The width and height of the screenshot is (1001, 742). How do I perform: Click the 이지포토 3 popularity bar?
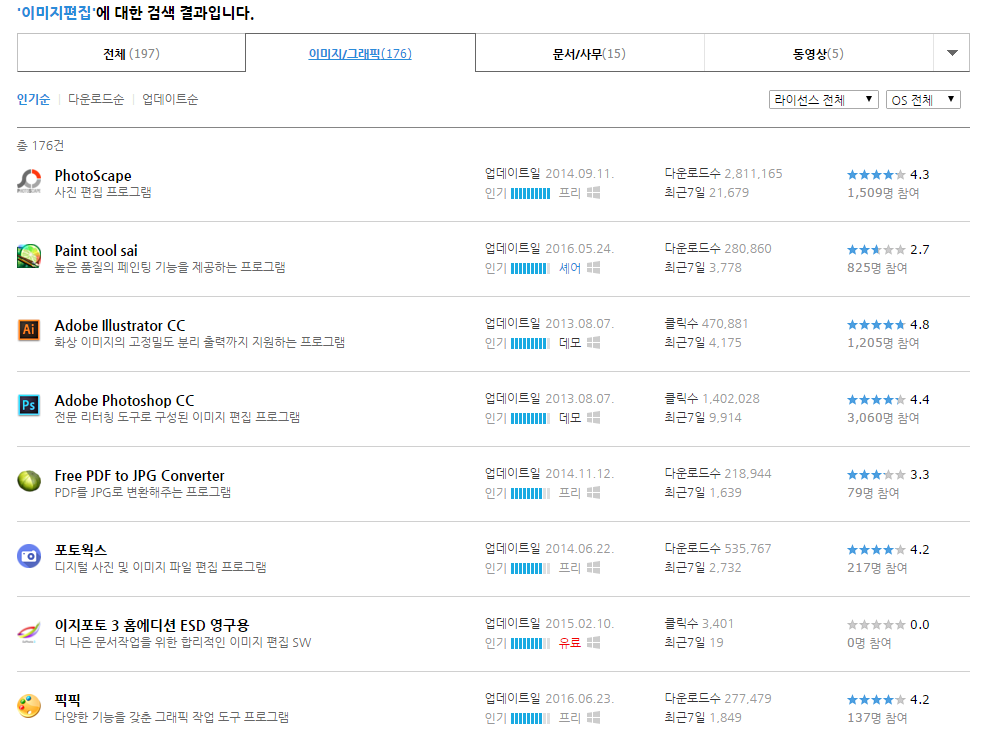tap(530, 643)
